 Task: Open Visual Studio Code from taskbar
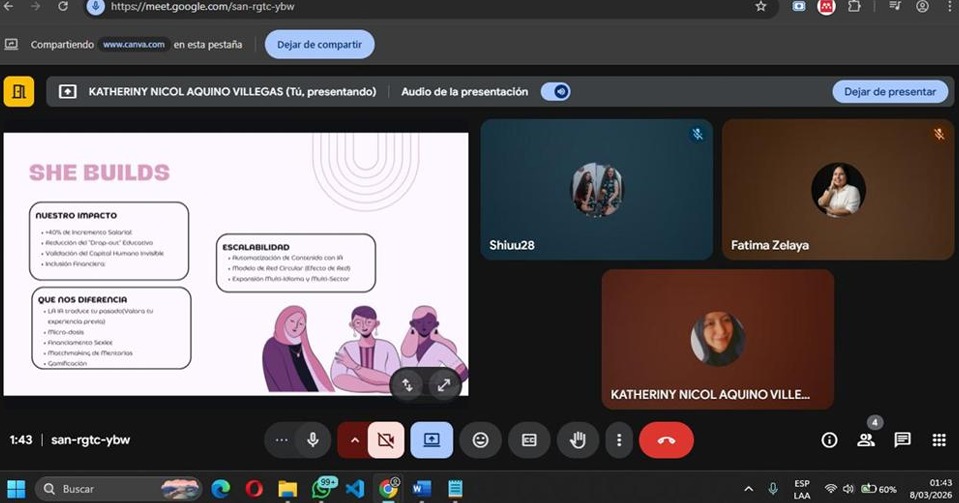(x=355, y=489)
